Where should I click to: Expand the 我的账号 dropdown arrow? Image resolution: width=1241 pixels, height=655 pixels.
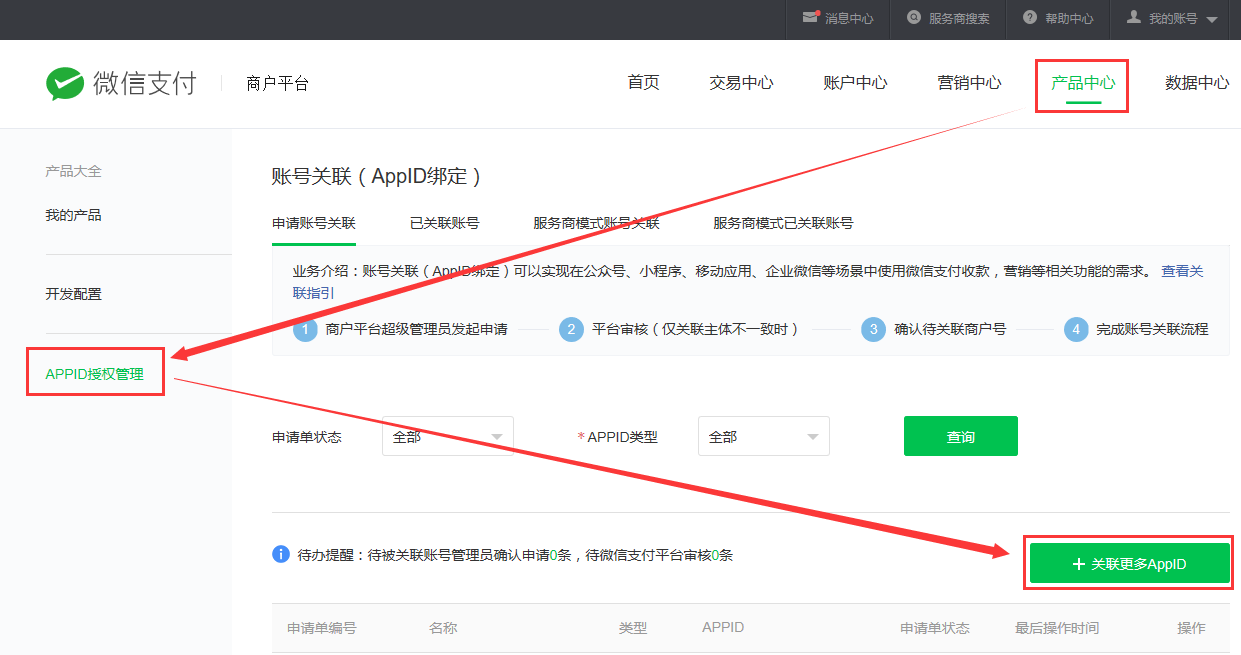(x=1211, y=19)
